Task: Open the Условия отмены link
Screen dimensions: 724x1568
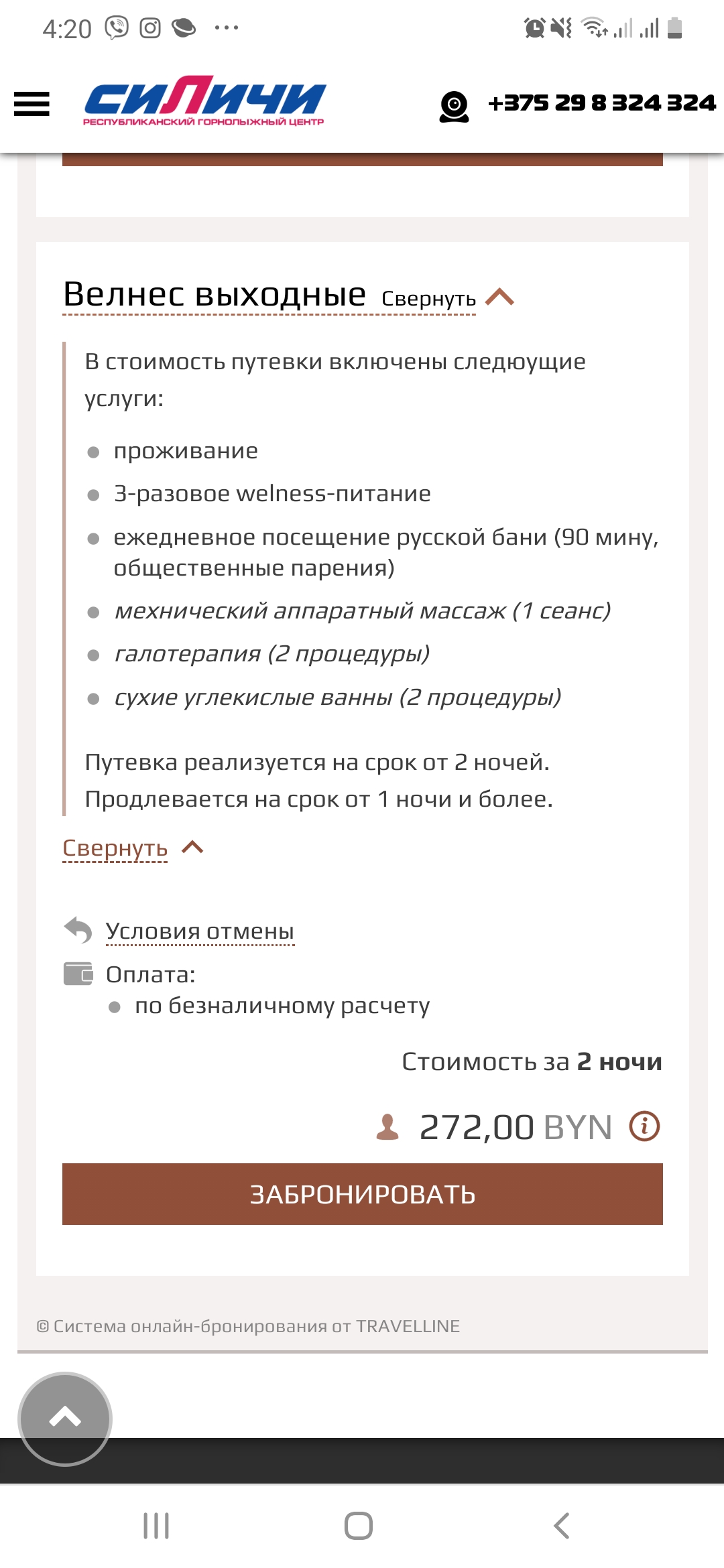Action: coord(200,931)
